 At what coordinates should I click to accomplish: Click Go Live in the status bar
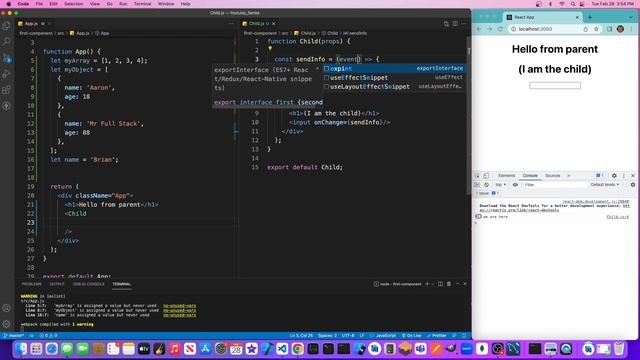click(411, 336)
